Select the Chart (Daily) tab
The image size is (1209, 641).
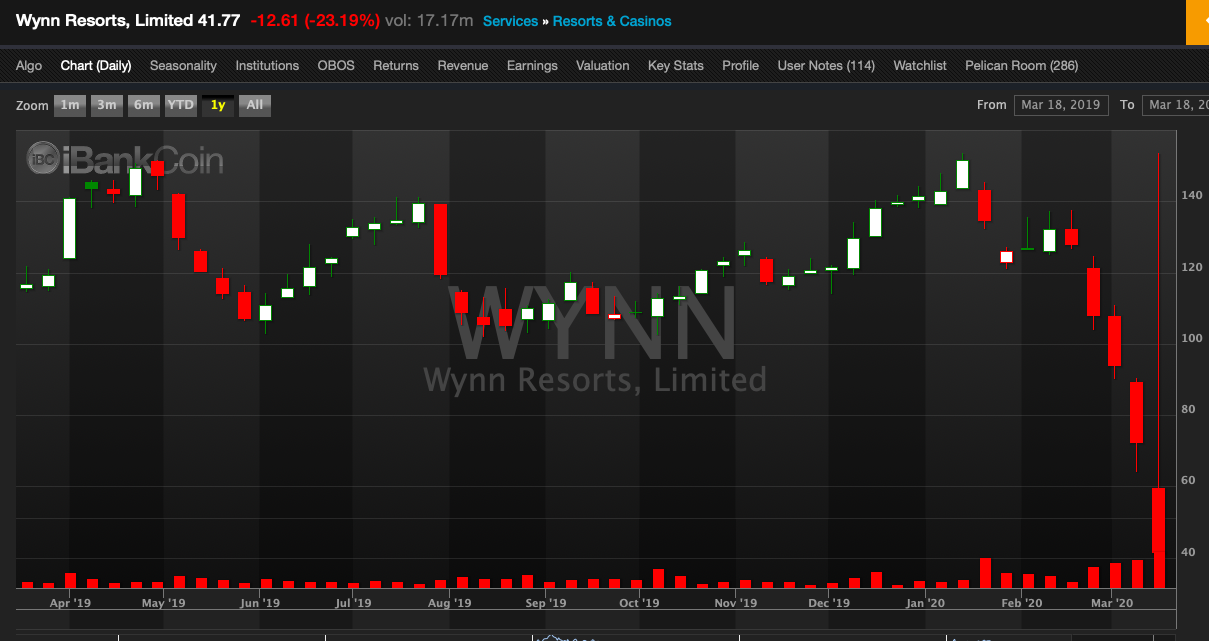coord(96,65)
